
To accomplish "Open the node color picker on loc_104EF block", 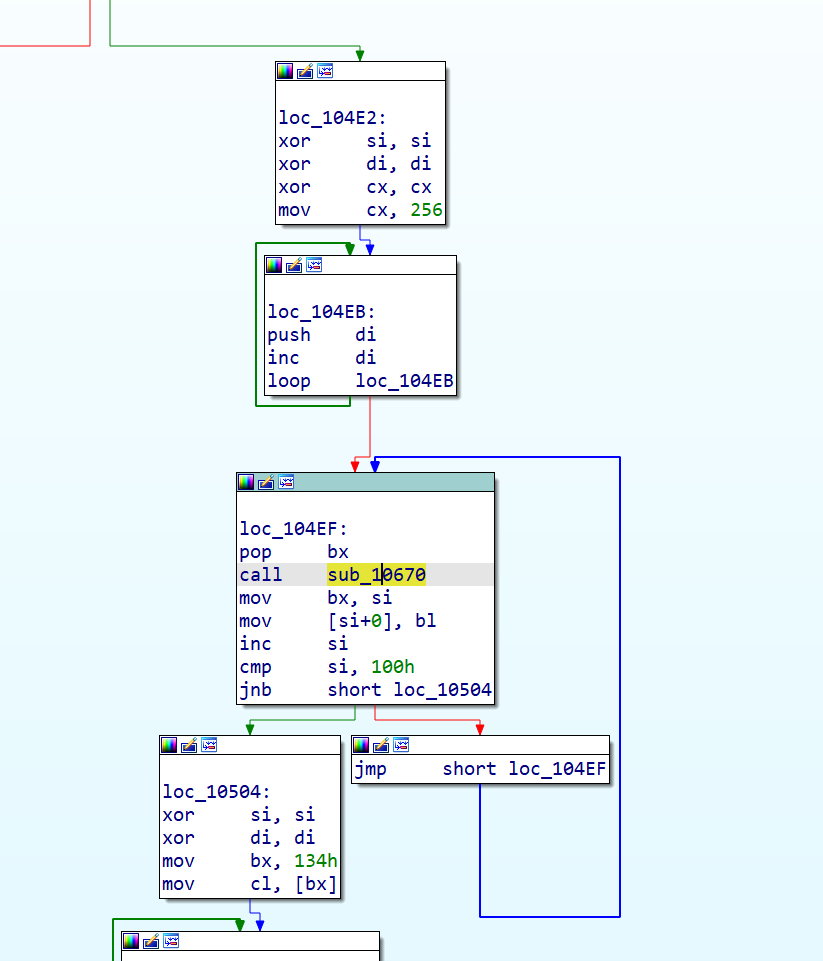I will tap(245, 482).
